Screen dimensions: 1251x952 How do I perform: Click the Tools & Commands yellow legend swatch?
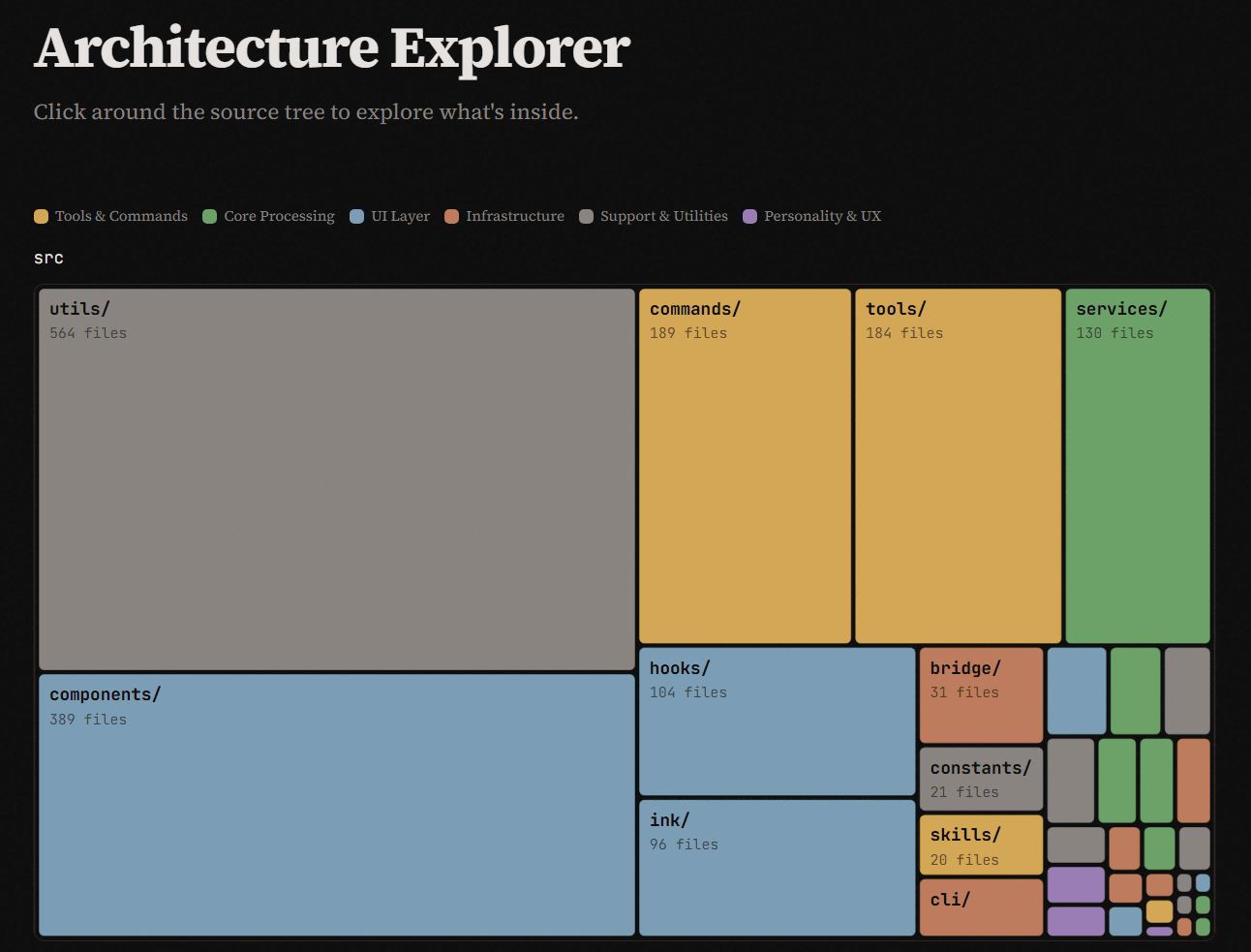[x=41, y=216]
